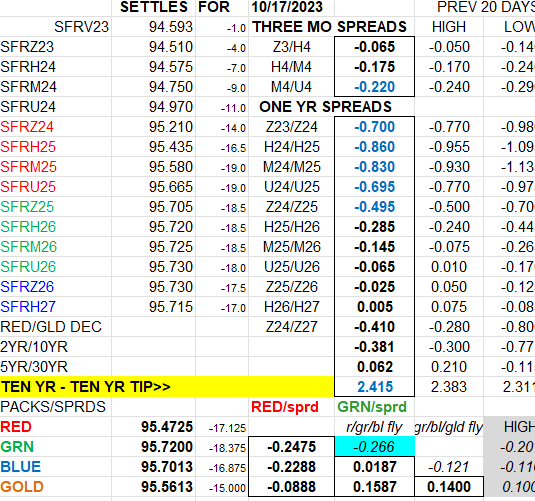Select the GRN/sprd column header

click(372, 407)
